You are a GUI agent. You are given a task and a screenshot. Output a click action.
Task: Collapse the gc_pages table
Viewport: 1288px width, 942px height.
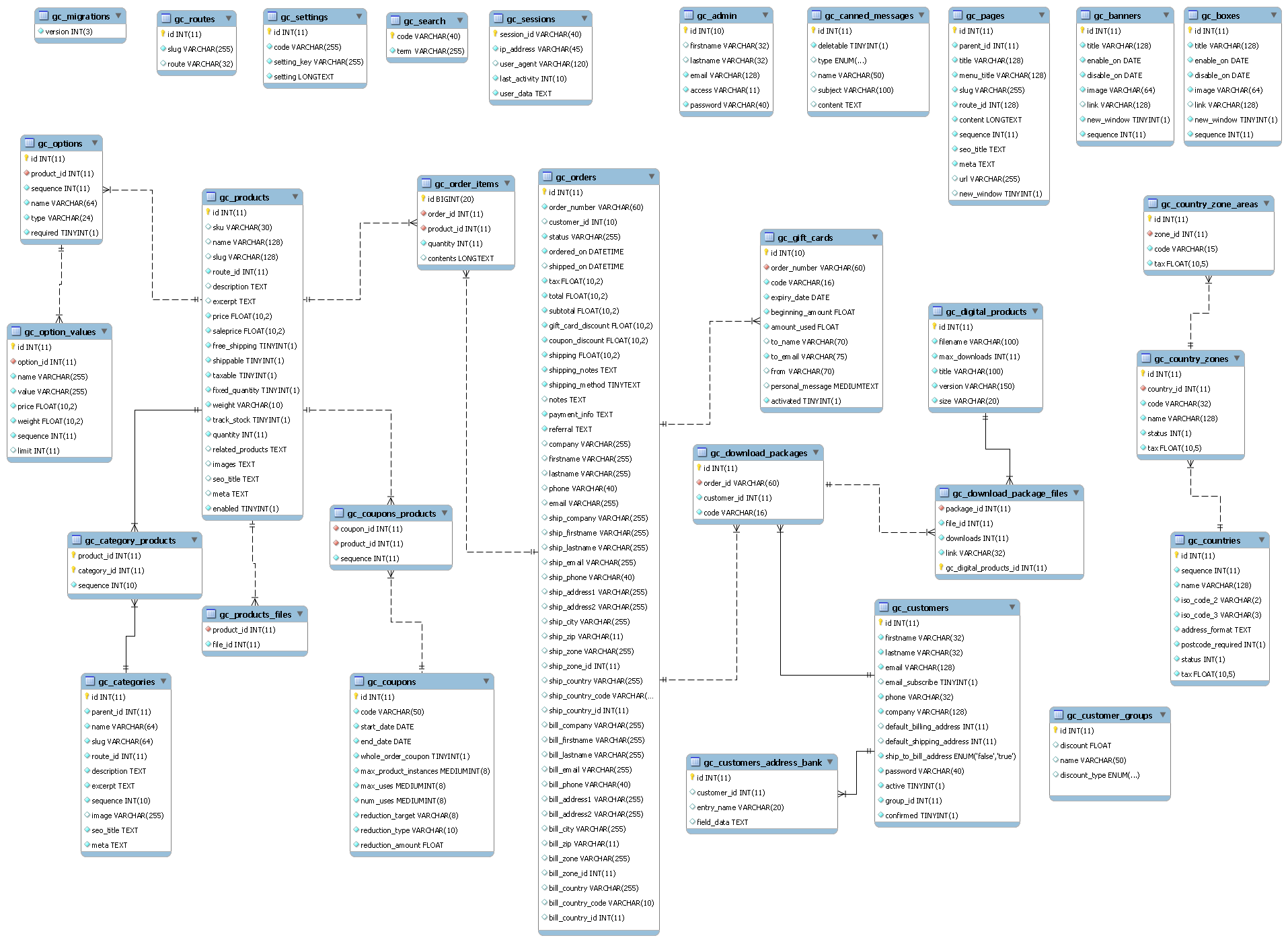coord(1041,15)
